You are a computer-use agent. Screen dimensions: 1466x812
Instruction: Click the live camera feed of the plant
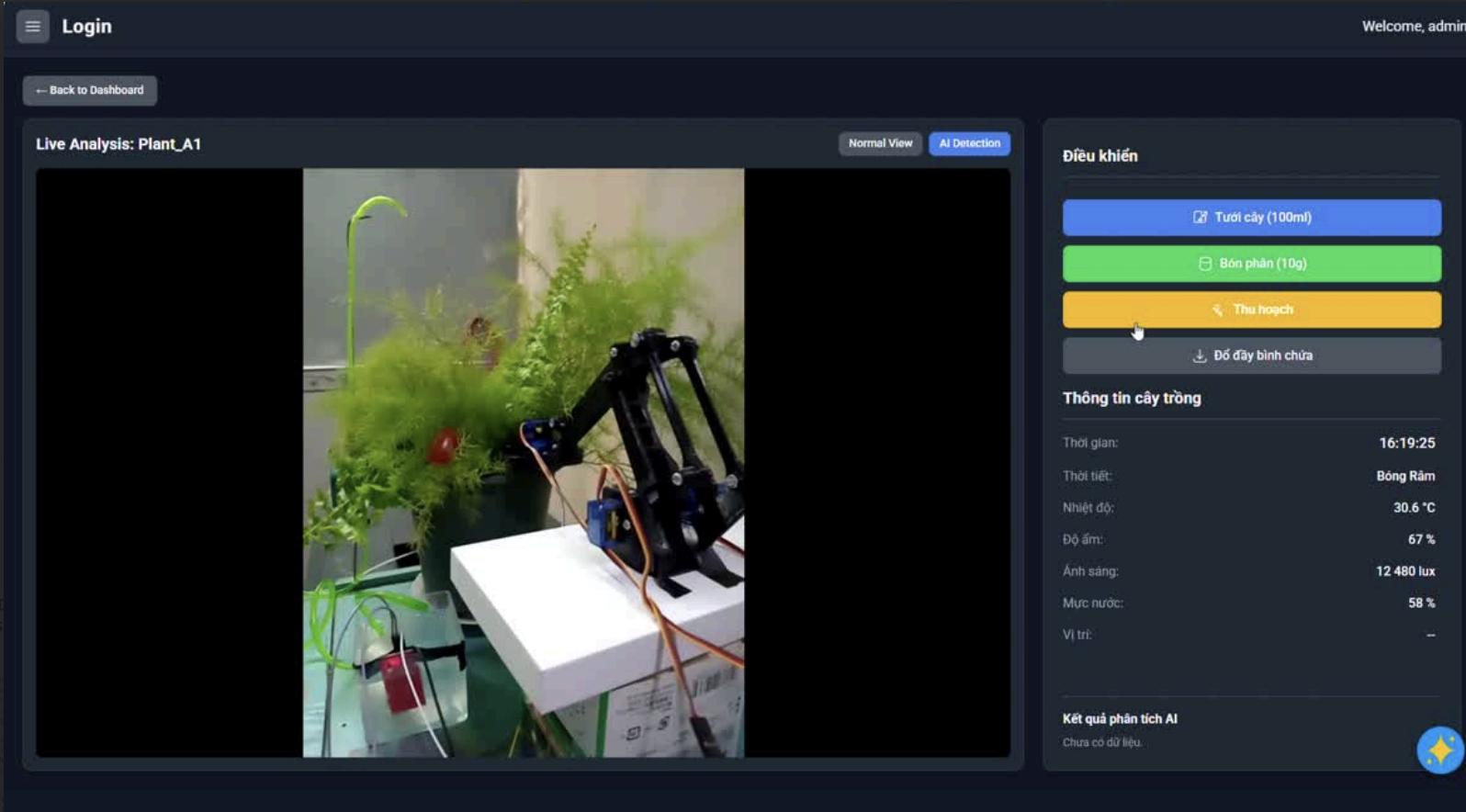click(x=523, y=462)
